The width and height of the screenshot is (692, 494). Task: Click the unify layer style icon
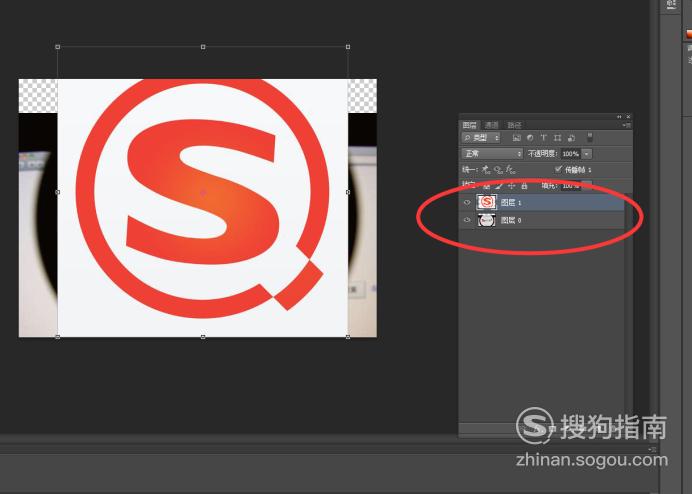point(511,170)
